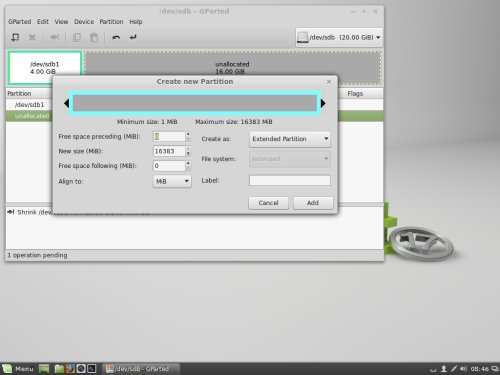Increase New size value
This screenshot has width=500, height=375.
pos(188,148)
